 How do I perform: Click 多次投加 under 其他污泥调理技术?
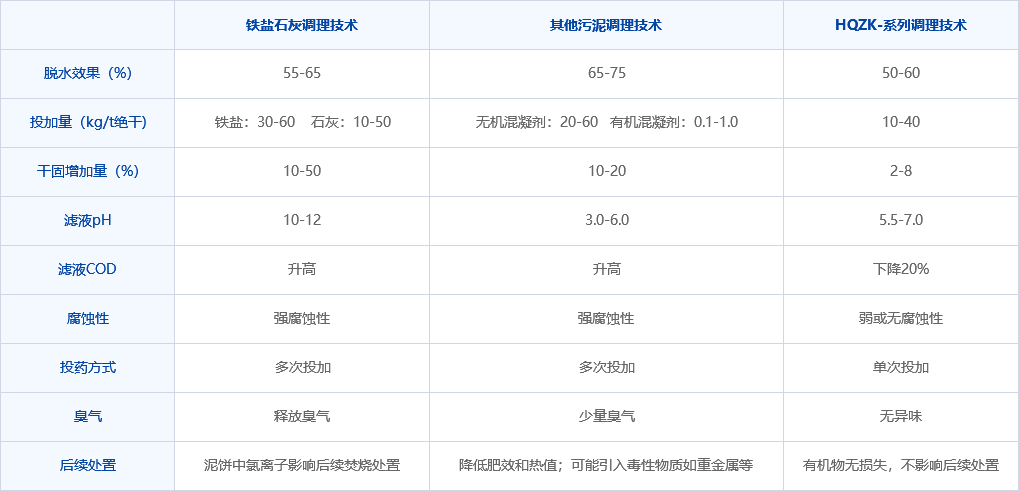[606, 368]
